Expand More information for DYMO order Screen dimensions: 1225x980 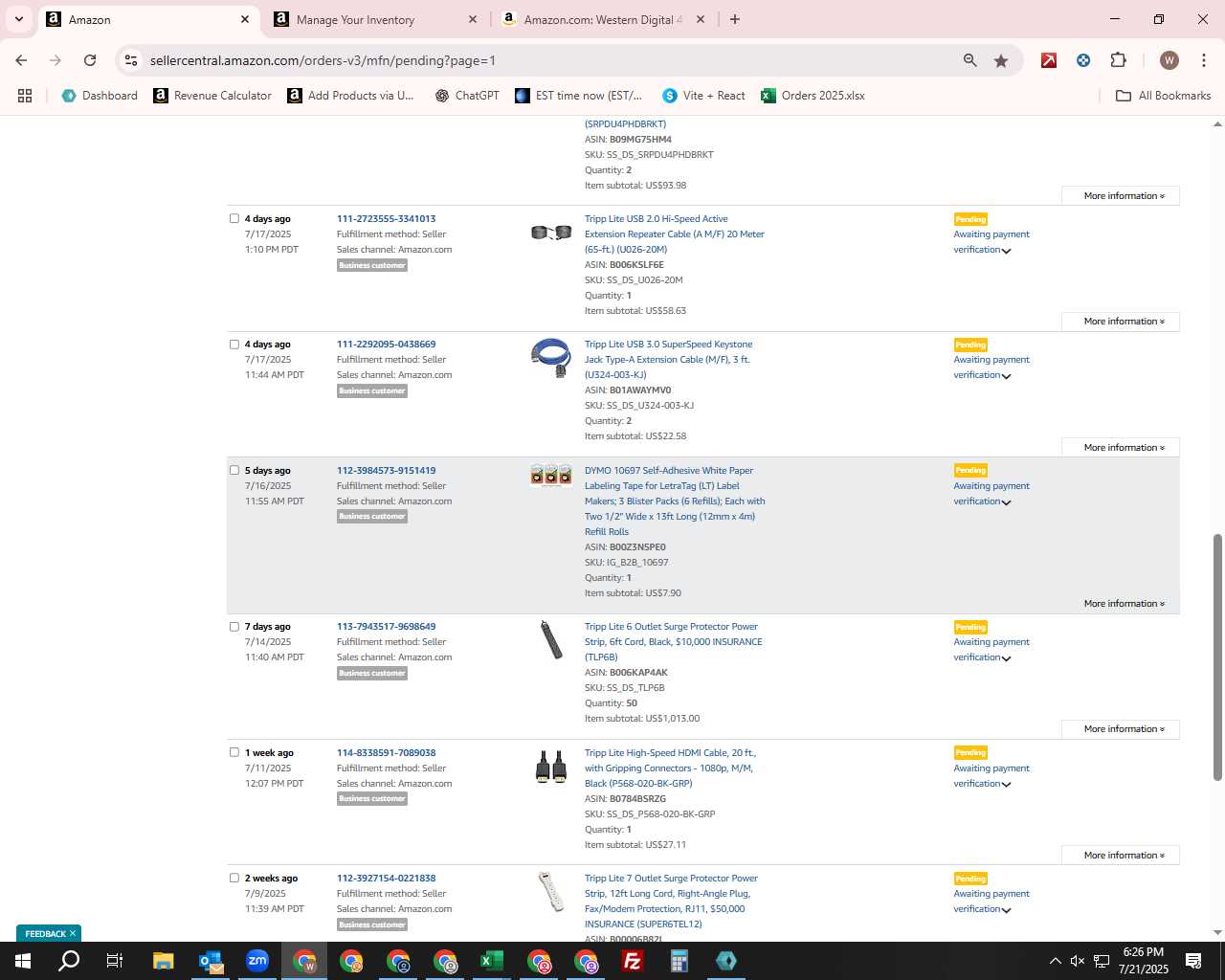click(x=1122, y=604)
